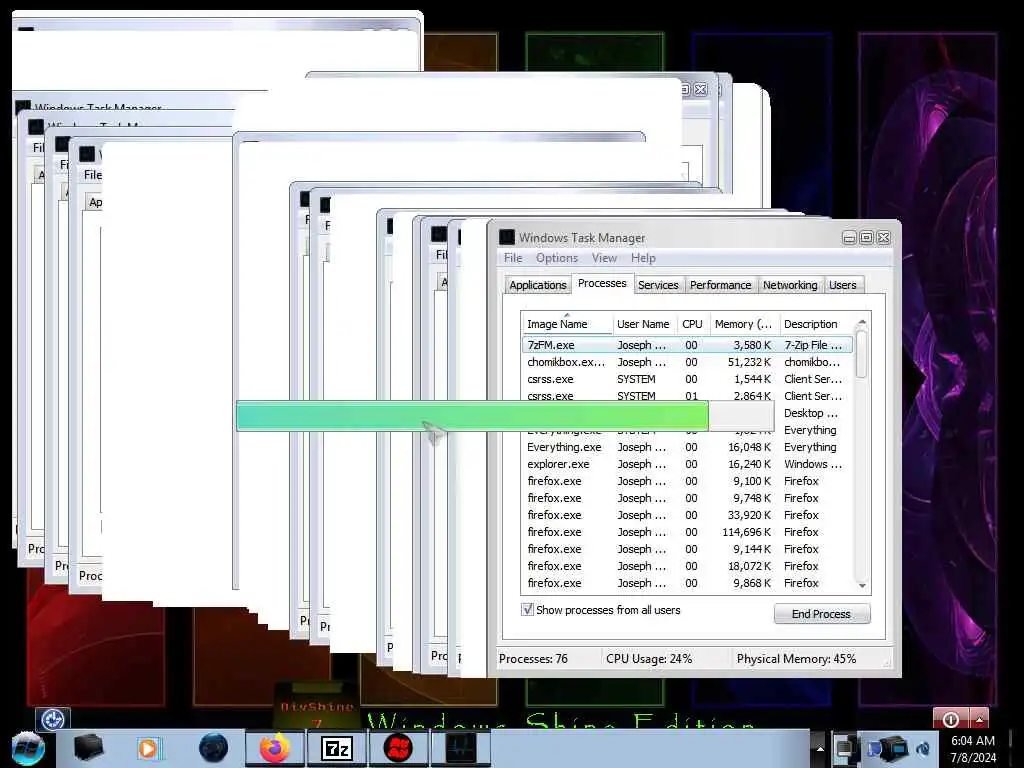This screenshot has width=1024, height=768.
Task: Select the Processes tab
Action: [602, 283]
